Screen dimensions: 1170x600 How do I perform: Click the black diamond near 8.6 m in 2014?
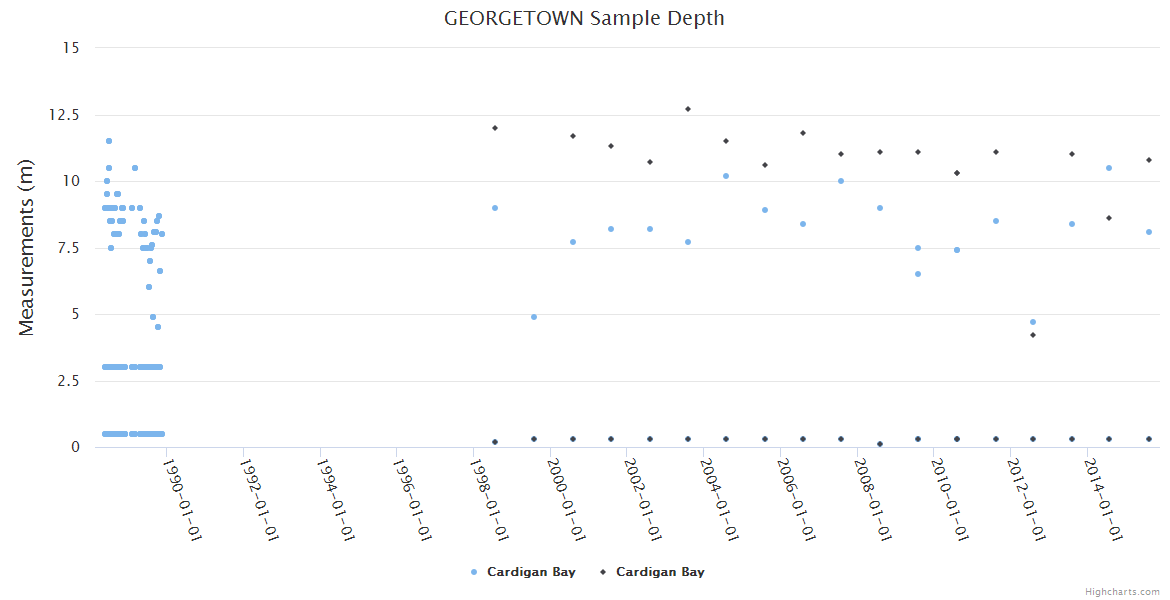pyautogui.click(x=1109, y=218)
